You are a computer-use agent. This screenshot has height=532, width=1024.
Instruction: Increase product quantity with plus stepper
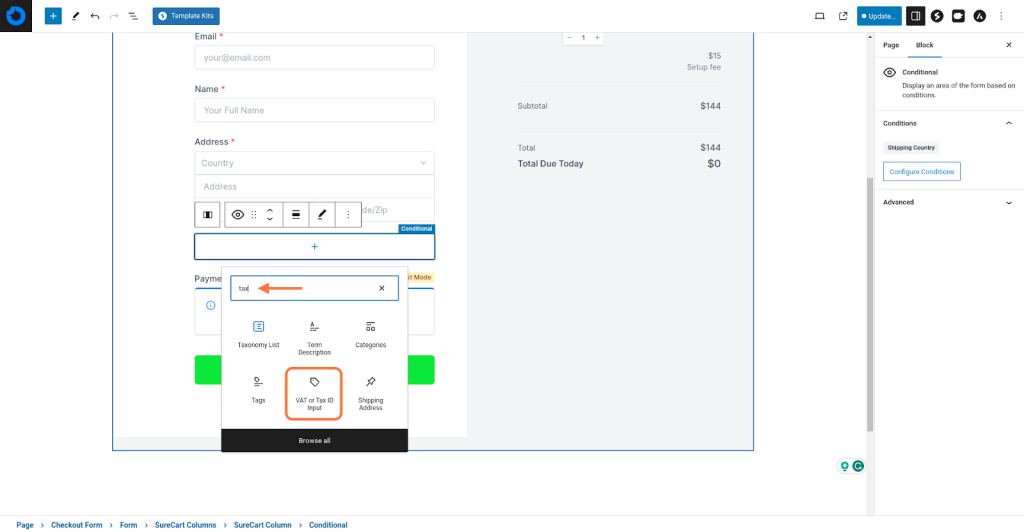(x=598, y=37)
